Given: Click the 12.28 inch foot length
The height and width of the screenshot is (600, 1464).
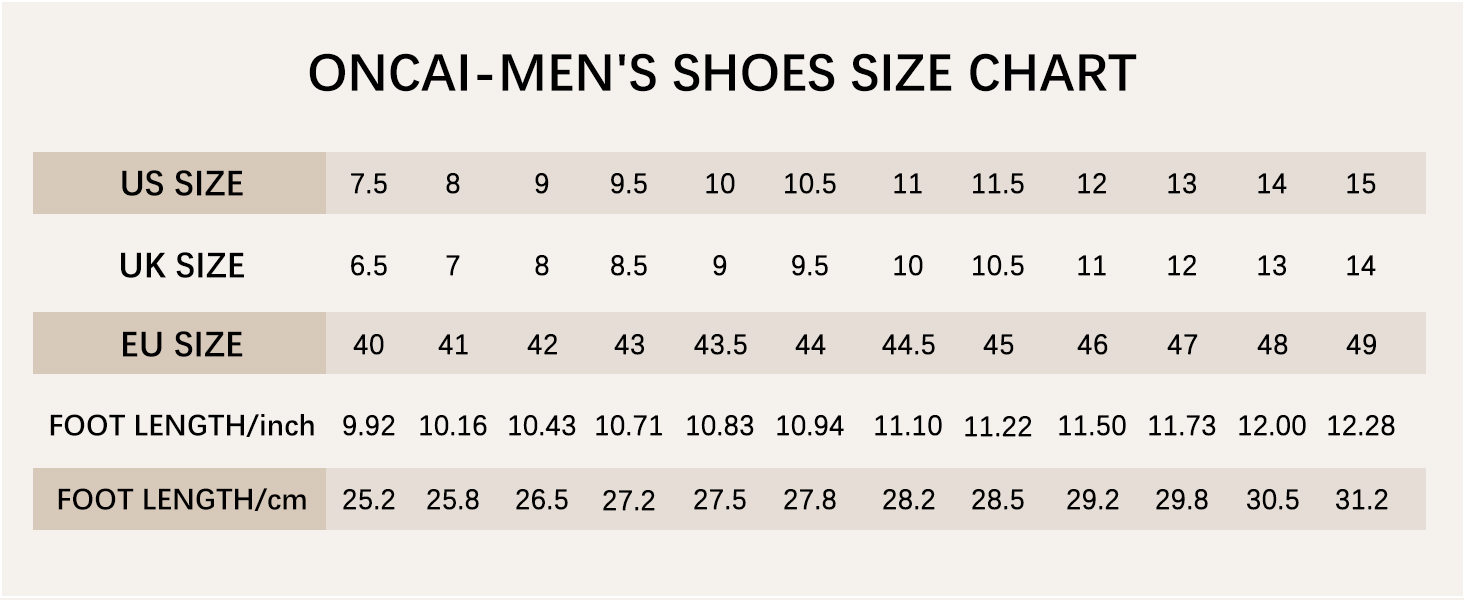Looking at the screenshot, I should point(1360,426).
